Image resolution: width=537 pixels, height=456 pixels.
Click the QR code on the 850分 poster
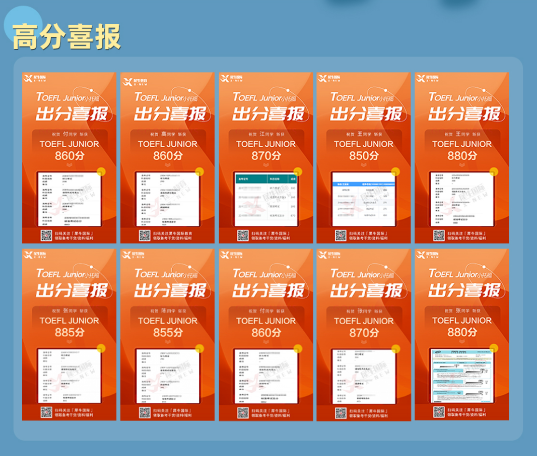click(341, 235)
